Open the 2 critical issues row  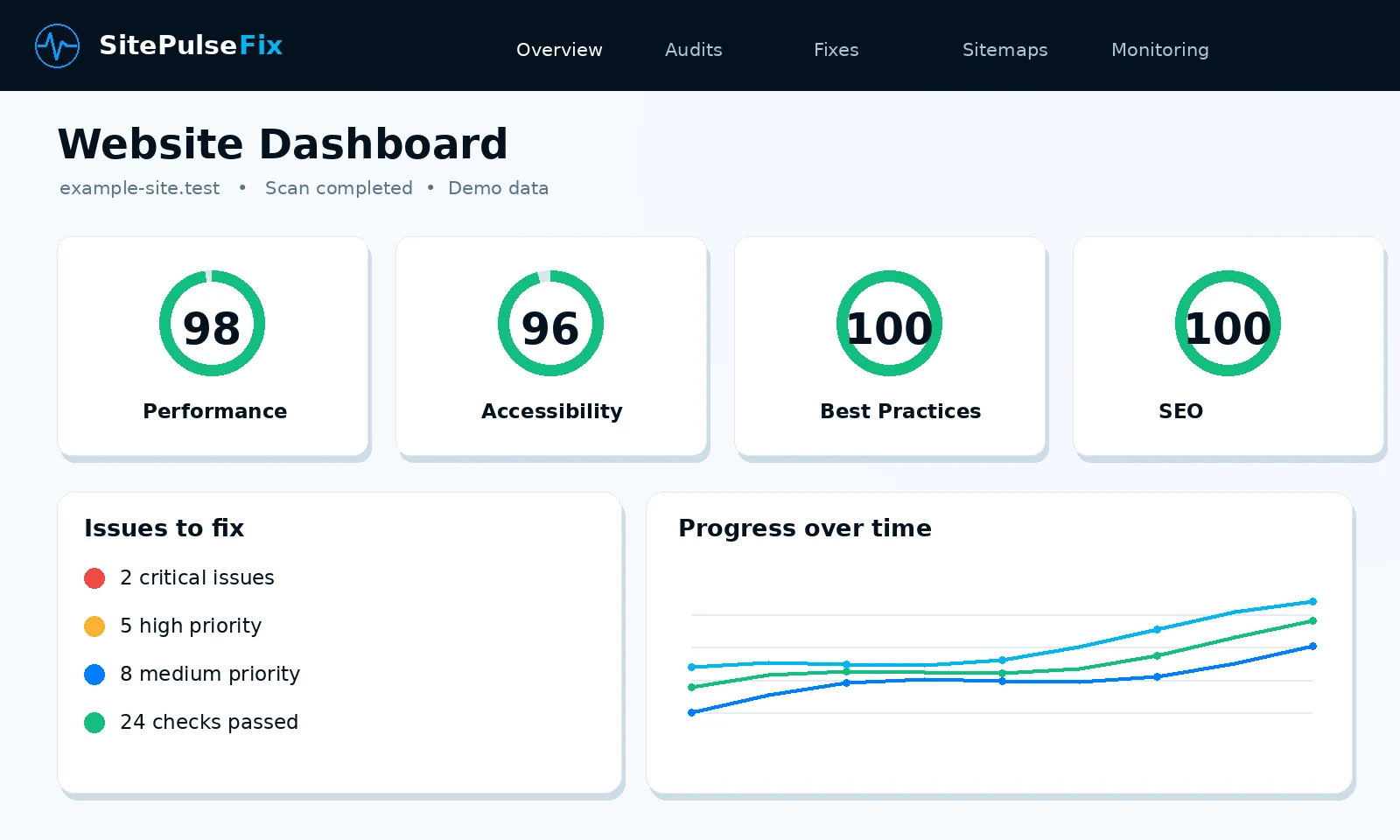(179, 577)
